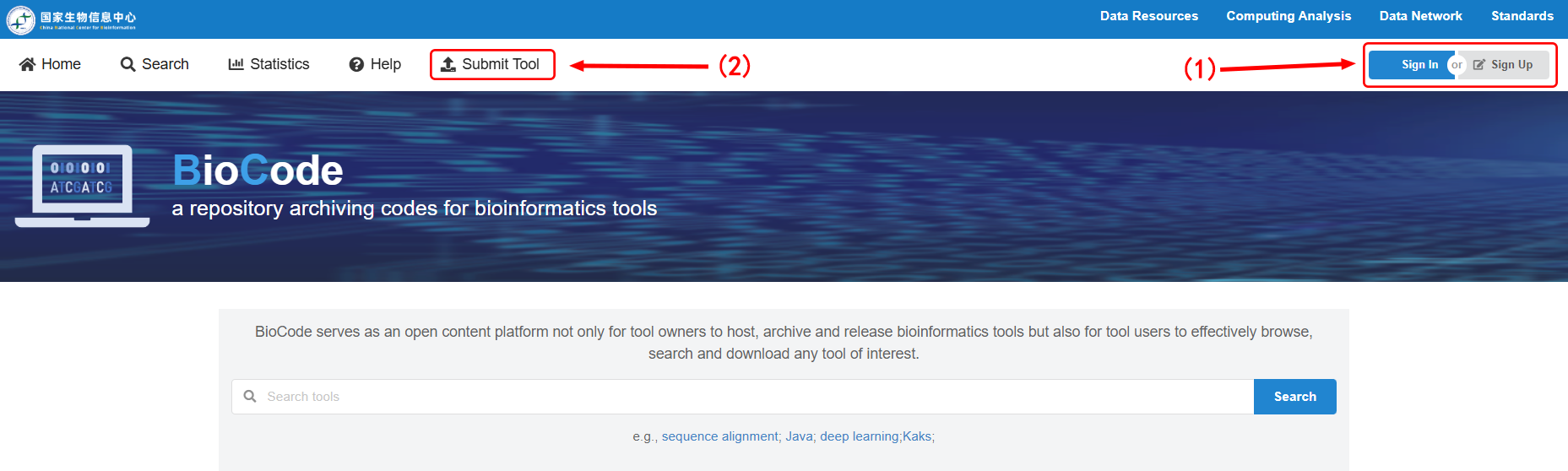Viewport: 1568px width, 471px height.
Task: Try the sequence alignment example link
Action: (x=719, y=436)
